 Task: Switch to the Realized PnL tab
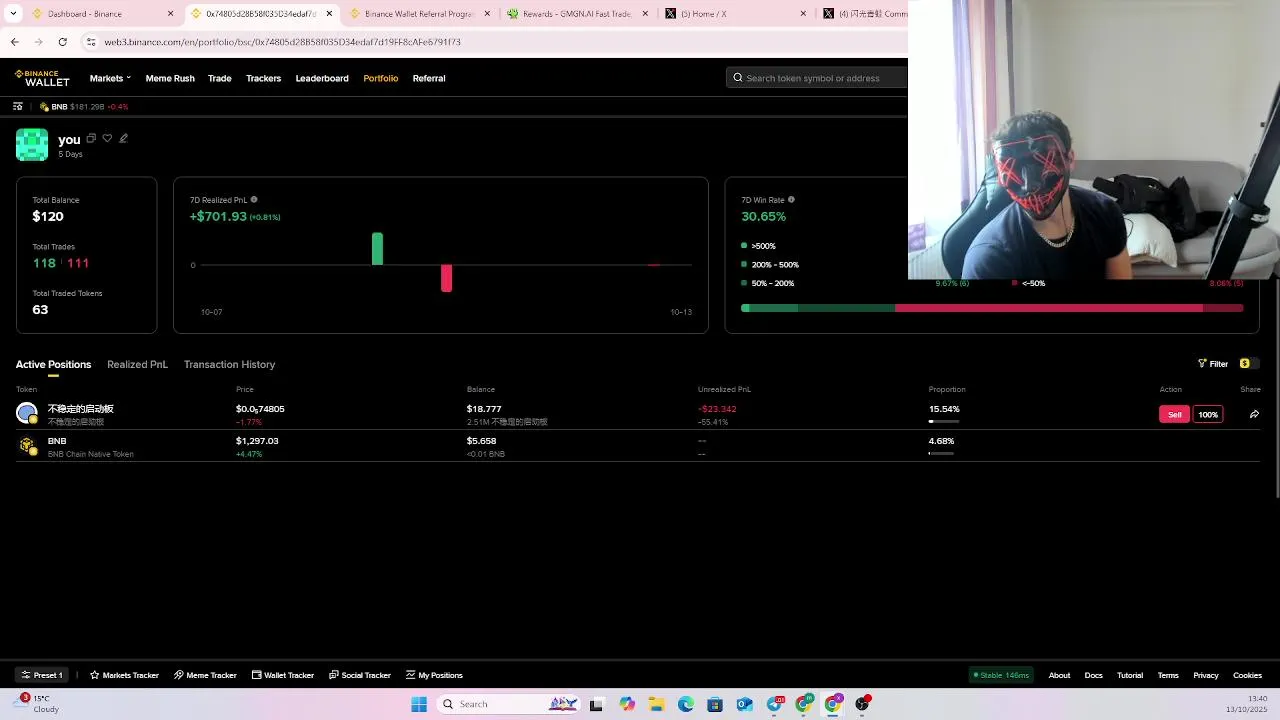137,364
